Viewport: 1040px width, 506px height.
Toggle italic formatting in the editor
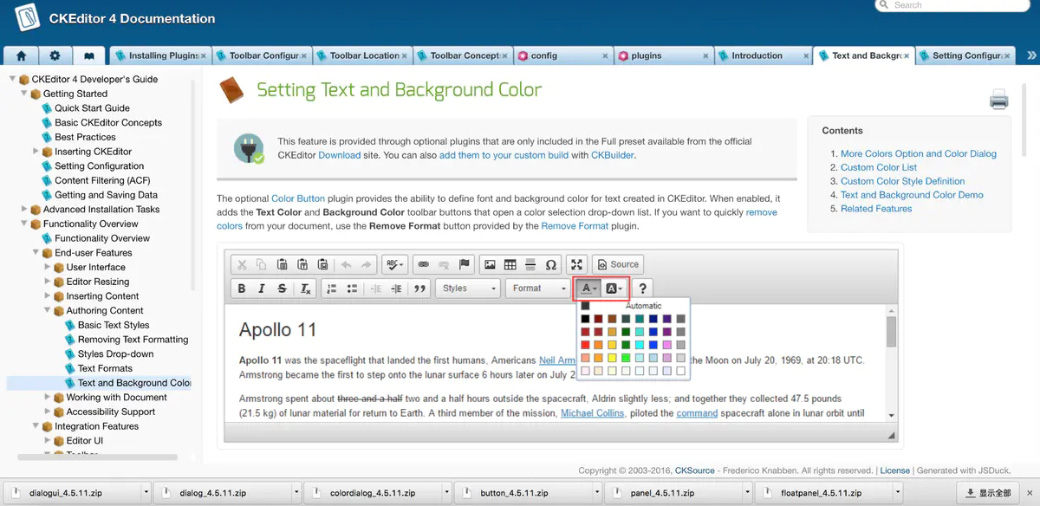(x=261, y=288)
